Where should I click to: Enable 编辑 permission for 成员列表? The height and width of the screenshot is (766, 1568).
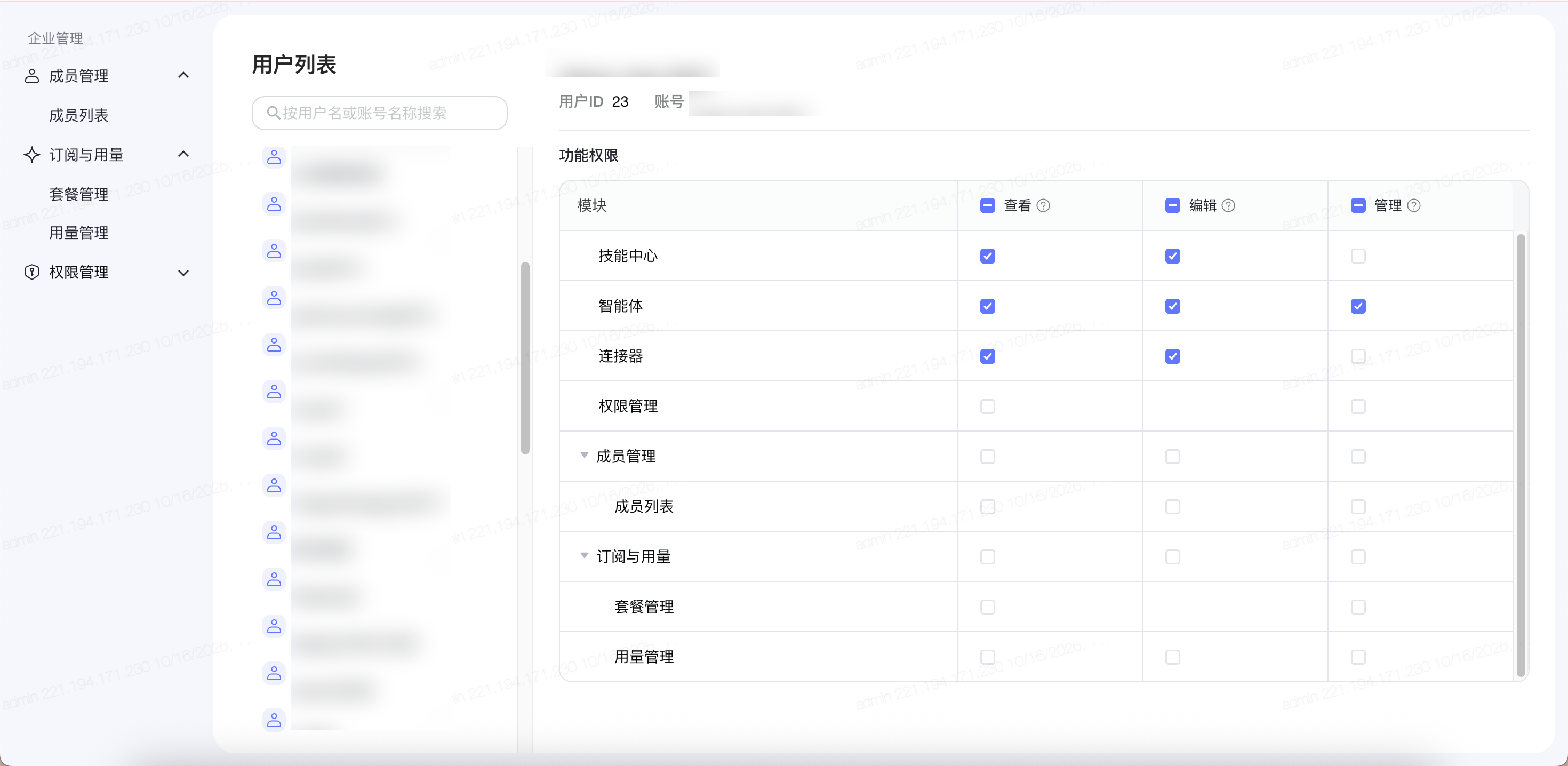[x=1172, y=507]
